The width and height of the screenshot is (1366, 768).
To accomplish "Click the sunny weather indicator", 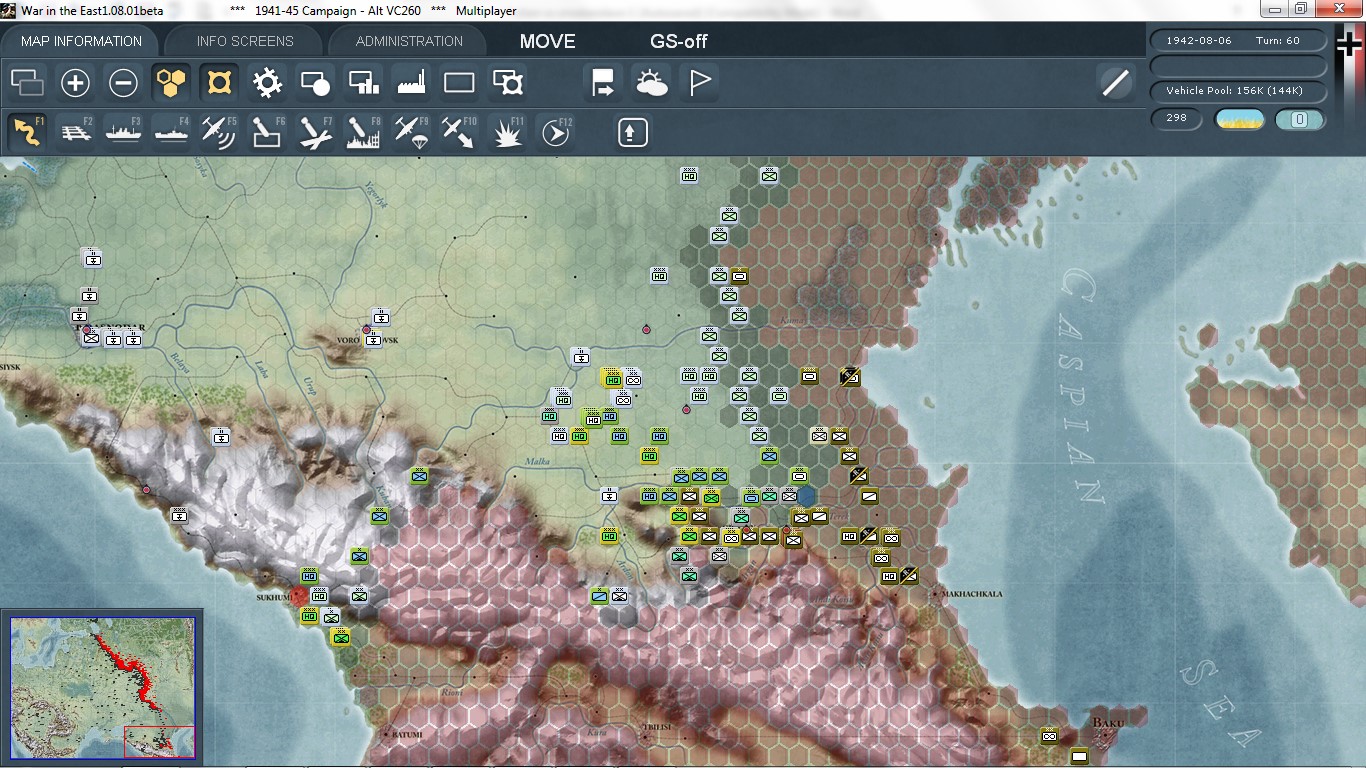I will (1239, 119).
